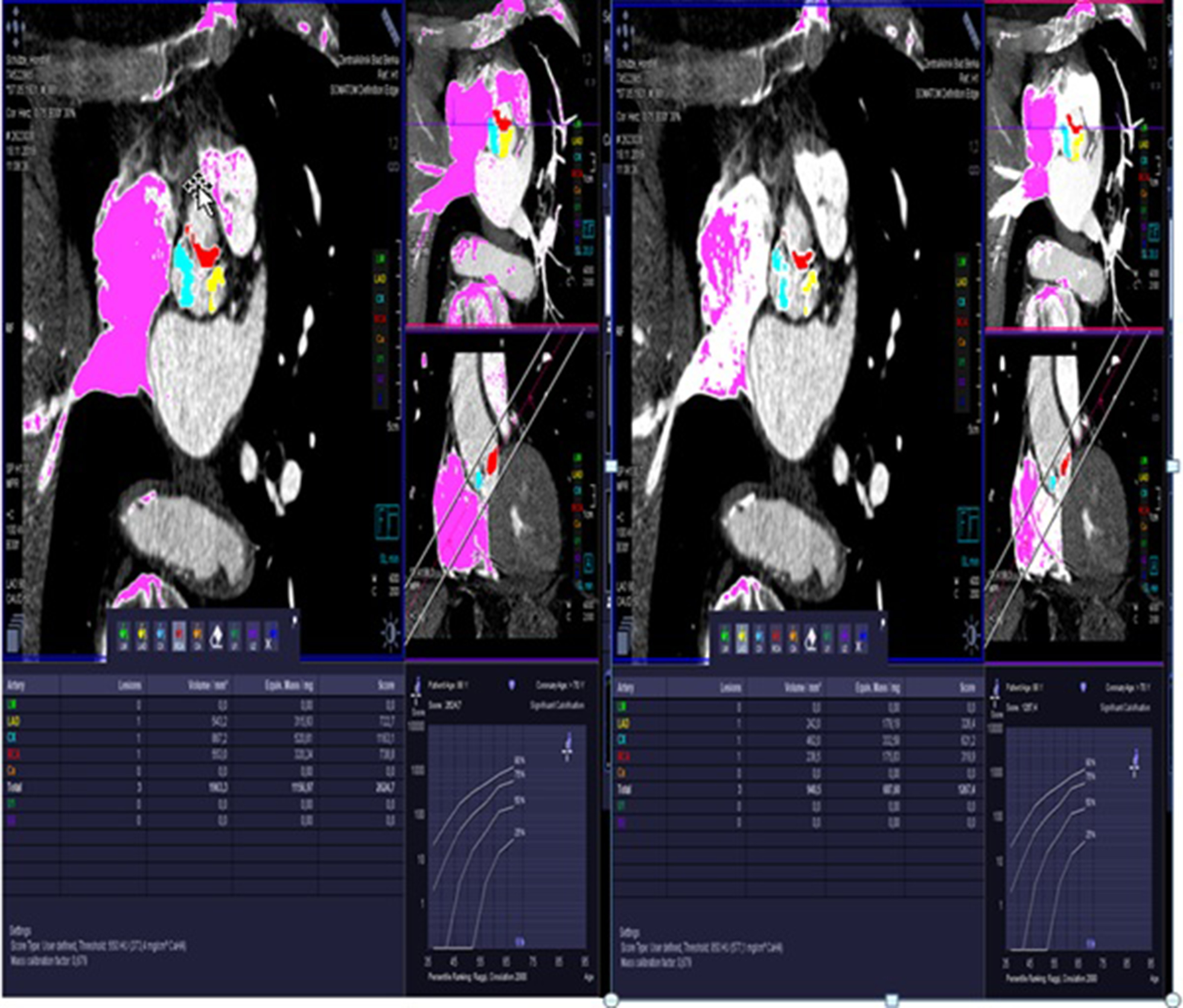Select the red RCA marker tool, right panel
This screenshot has height=1008, width=1183.
776,638
